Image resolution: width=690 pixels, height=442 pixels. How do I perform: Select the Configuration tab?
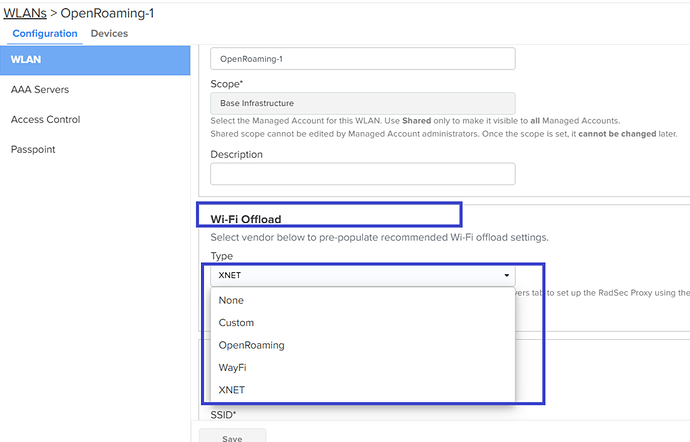click(x=45, y=33)
